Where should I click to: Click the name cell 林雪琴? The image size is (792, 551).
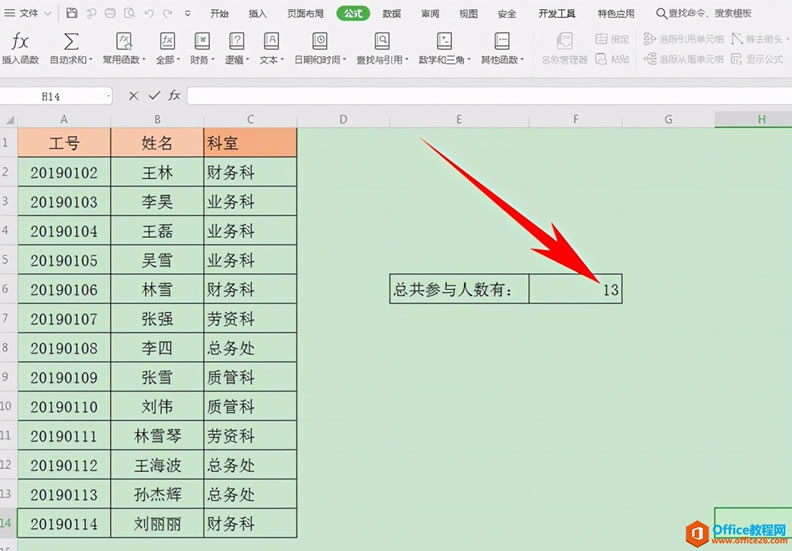coord(157,435)
